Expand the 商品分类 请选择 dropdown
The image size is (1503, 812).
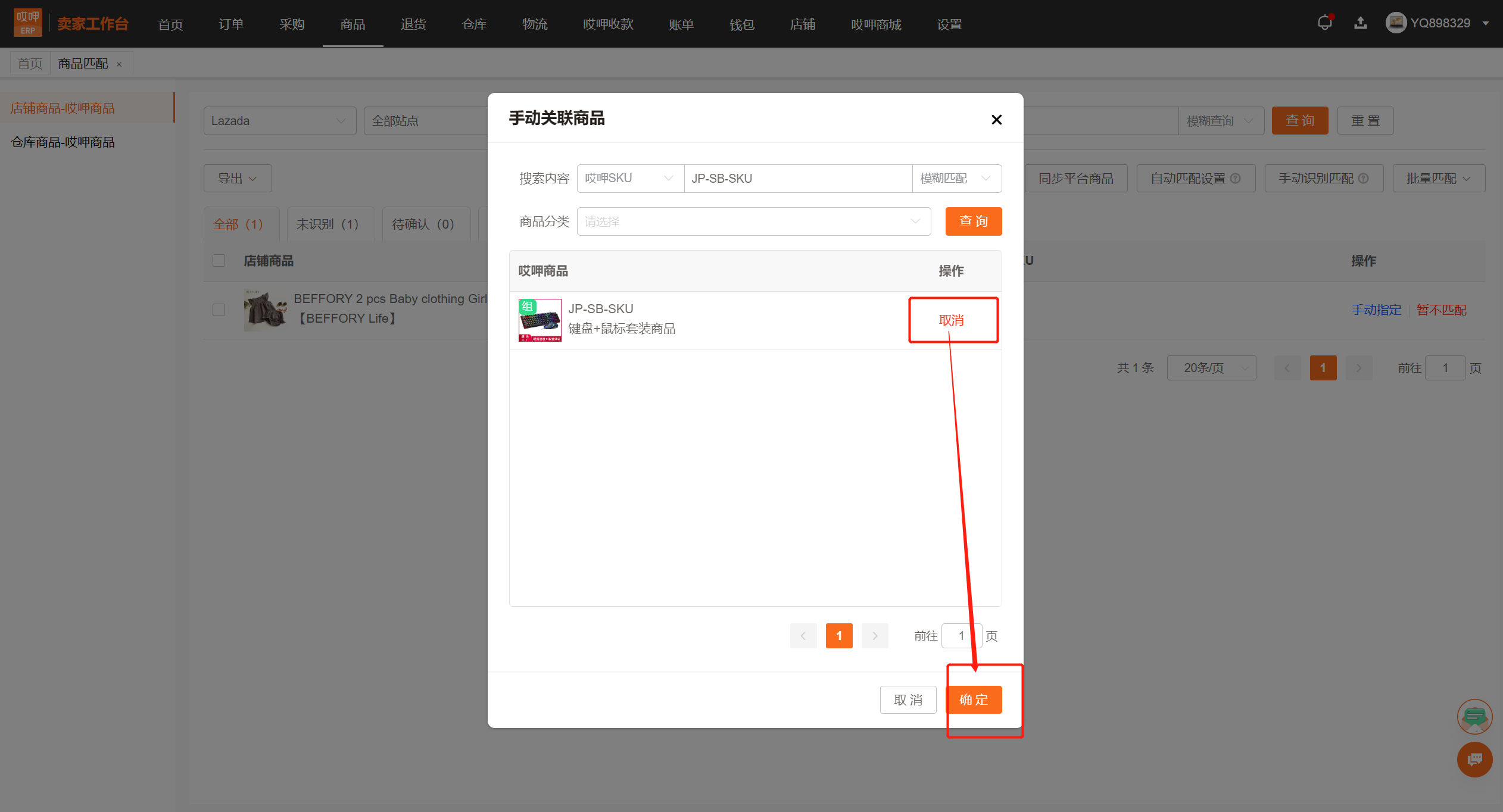pos(753,221)
